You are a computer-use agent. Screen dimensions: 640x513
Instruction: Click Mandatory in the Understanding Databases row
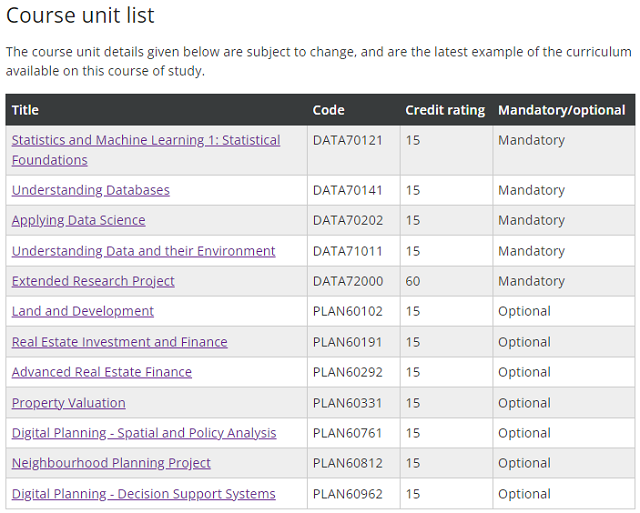tap(531, 190)
